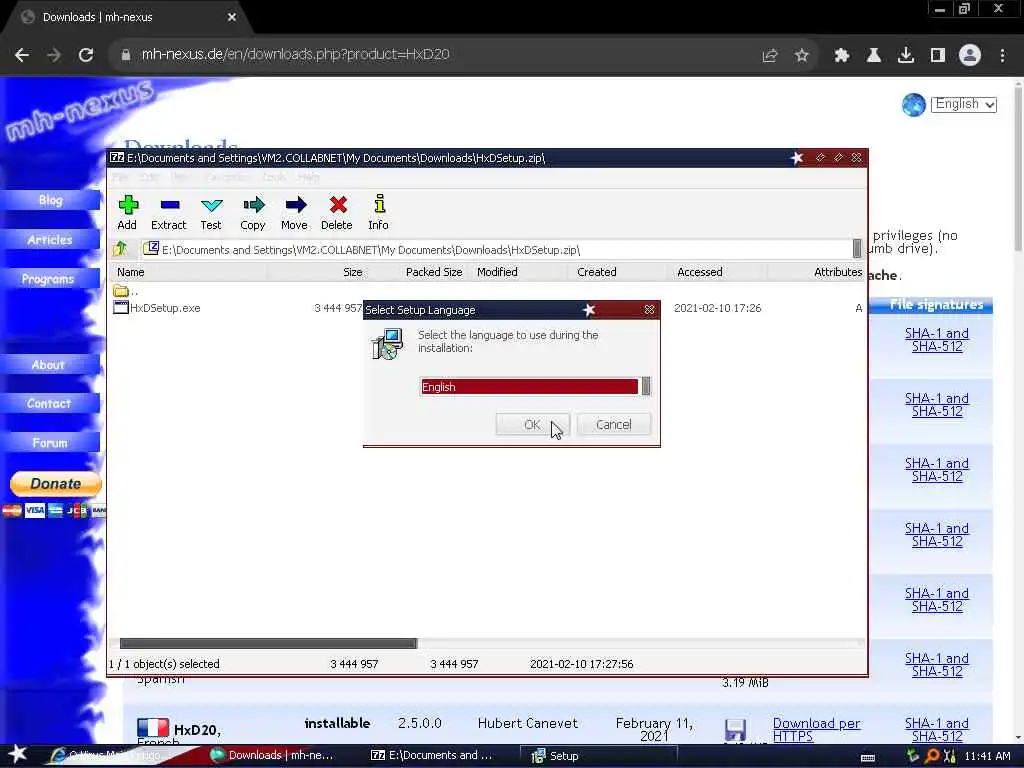
Task: Open Download per HTTPS link for HxD20 French
Action: [x=816, y=729]
